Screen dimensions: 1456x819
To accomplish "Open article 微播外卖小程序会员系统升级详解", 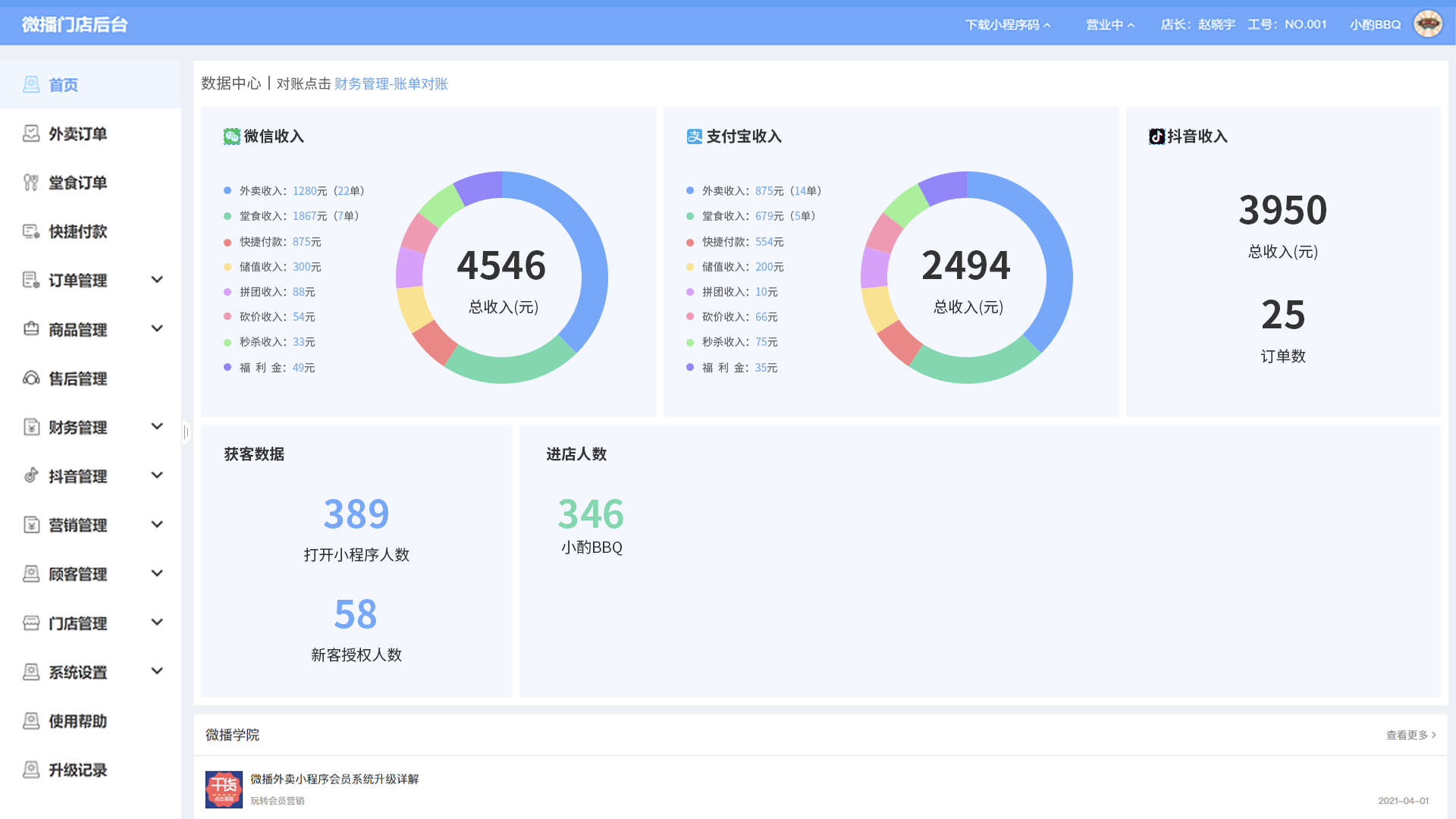I will pyautogui.click(x=334, y=779).
